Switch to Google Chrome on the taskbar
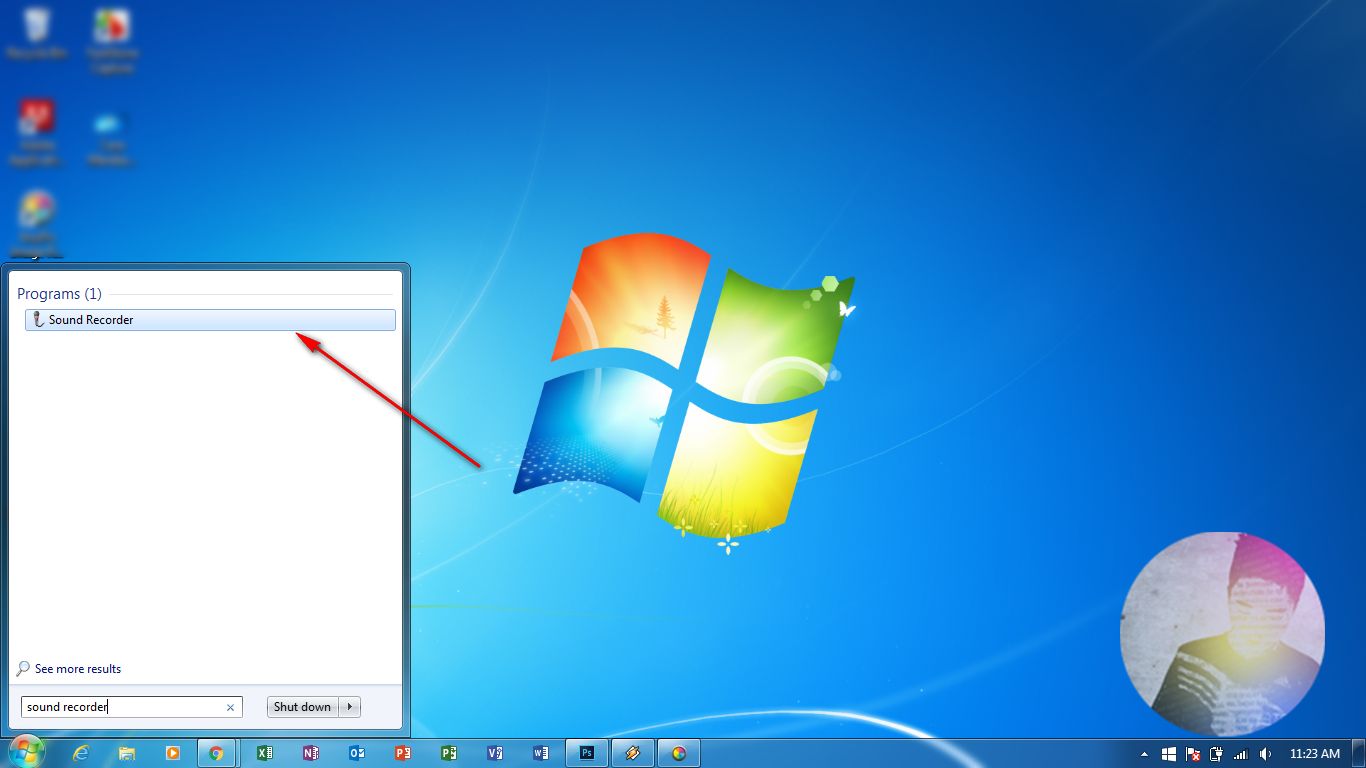The image size is (1366, 768). (x=216, y=753)
